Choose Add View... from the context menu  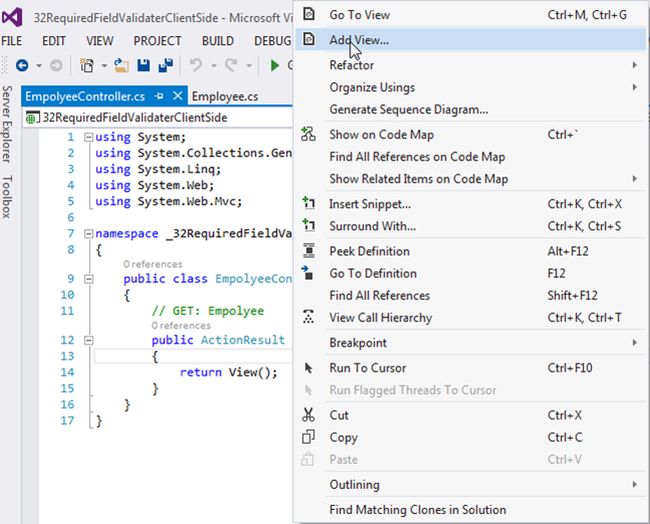tap(359, 40)
